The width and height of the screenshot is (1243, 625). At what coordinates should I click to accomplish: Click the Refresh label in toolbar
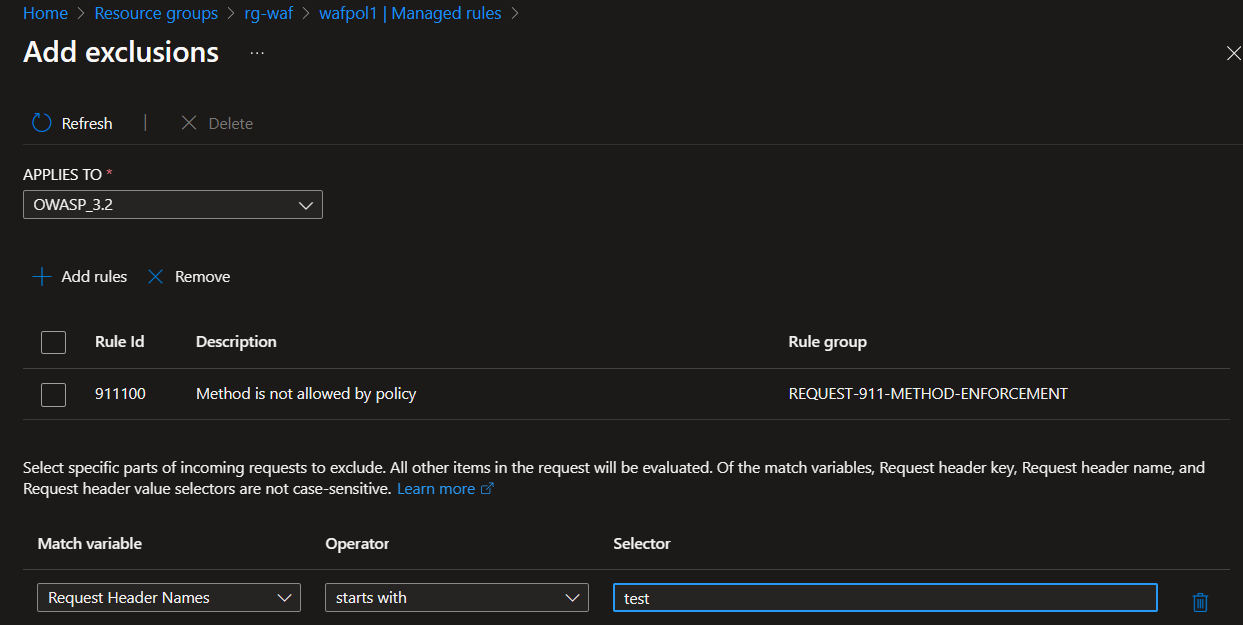[87, 123]
